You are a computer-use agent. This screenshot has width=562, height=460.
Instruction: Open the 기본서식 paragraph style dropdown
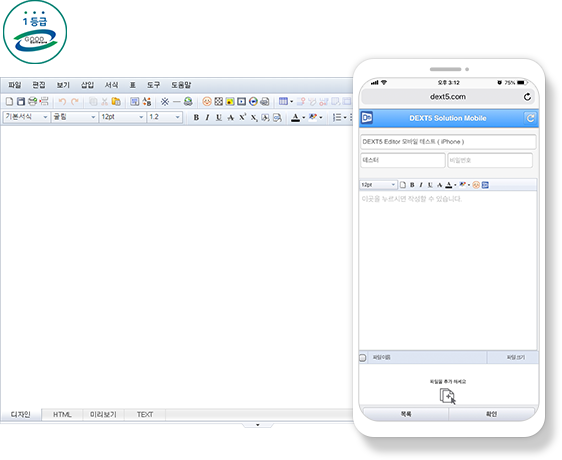(26, 117)
